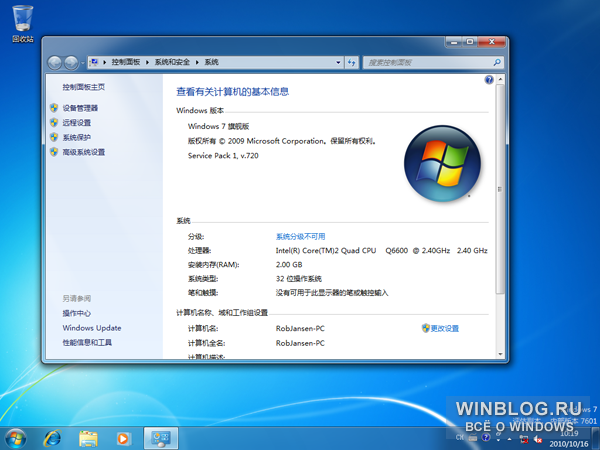Click the shield icon next to 更改设置

pos(426,328)
